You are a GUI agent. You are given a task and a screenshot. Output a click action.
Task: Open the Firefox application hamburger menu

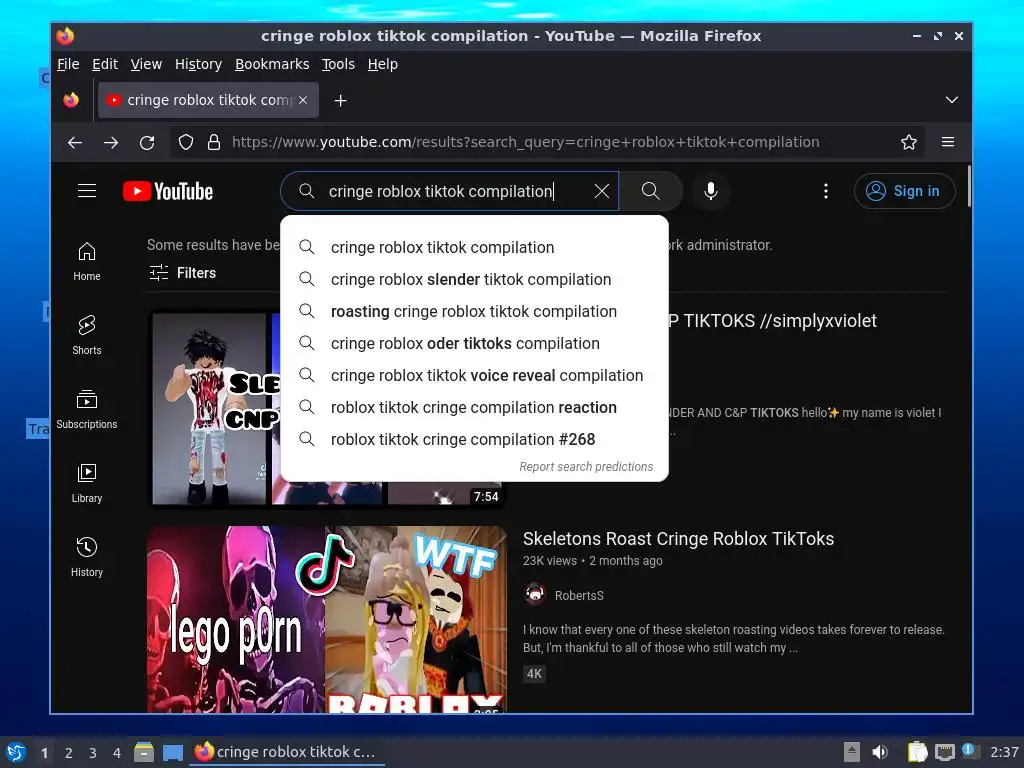coord(948,142)
